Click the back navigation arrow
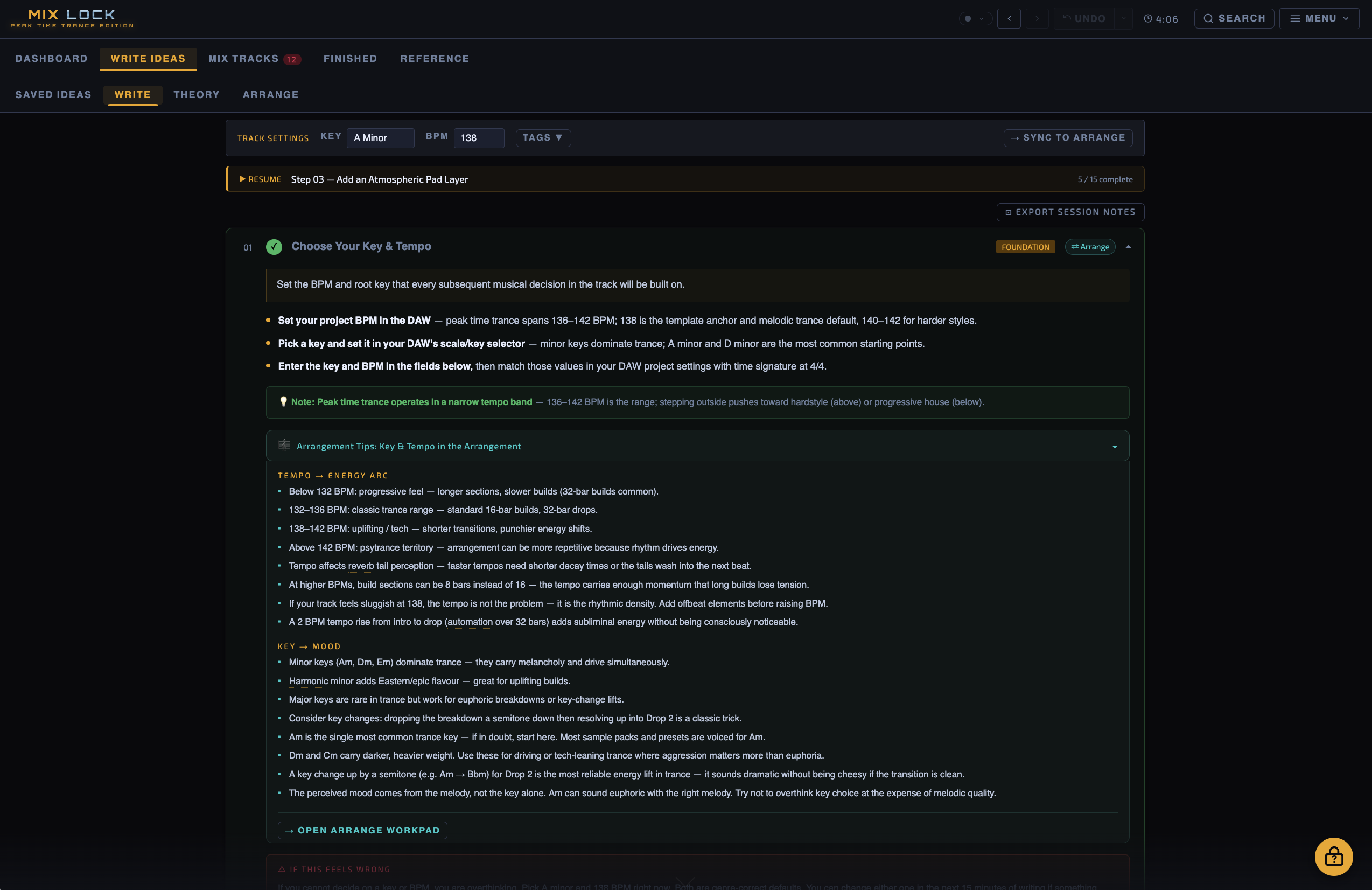Viewport: 1372px width, 890px height. (x=1009, y=18)
